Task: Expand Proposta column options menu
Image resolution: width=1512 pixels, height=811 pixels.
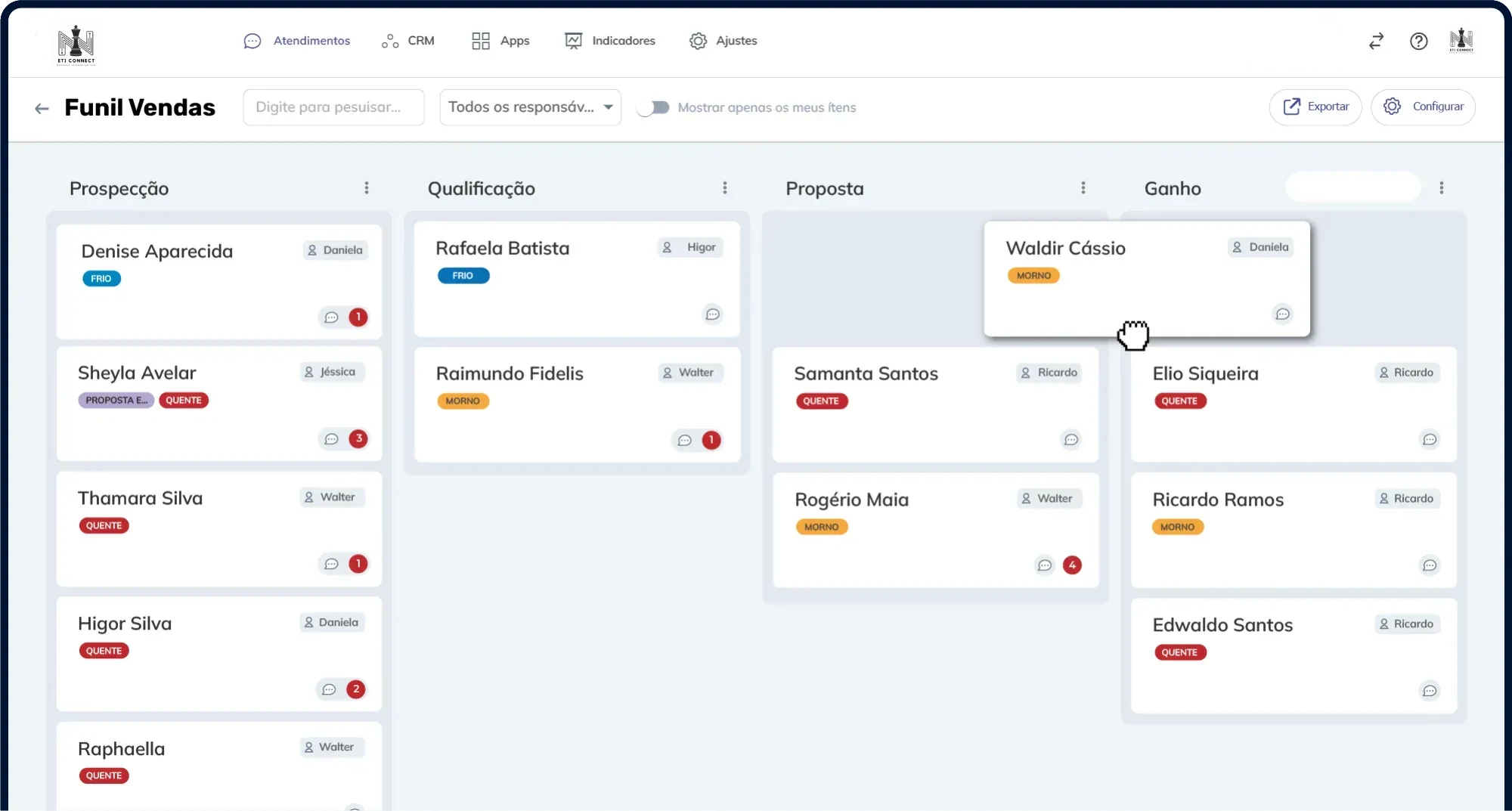Action: (x=1083, y=188)
